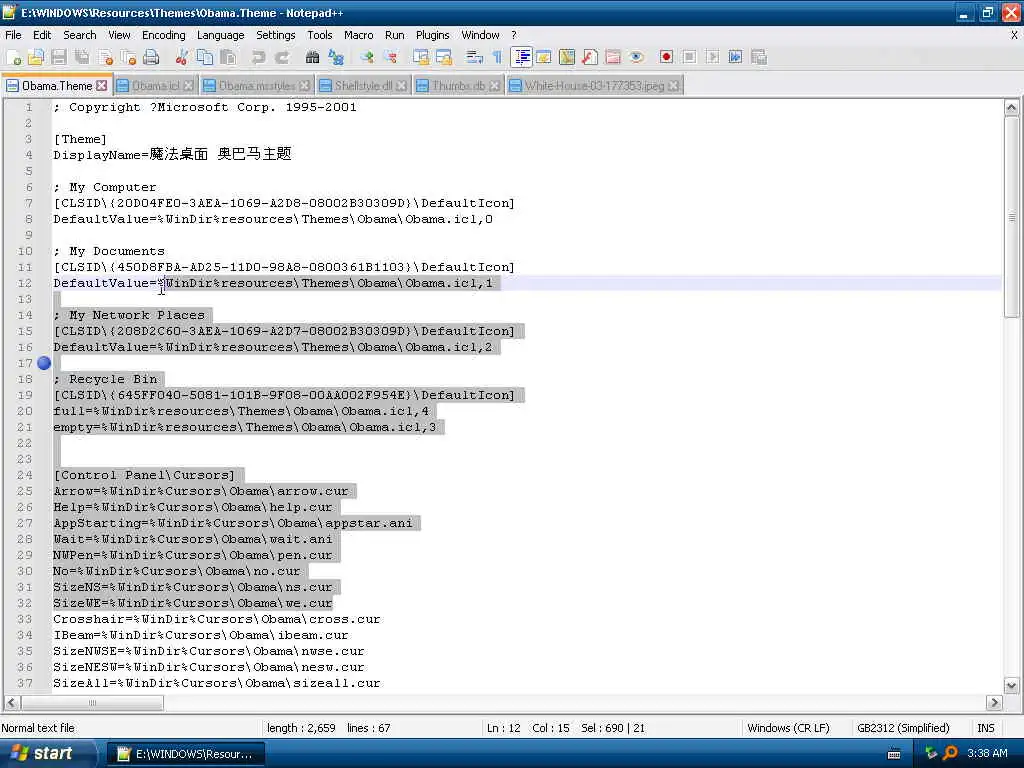
Task: Click the Open file toolbar icon
Action: pos(36,57)
